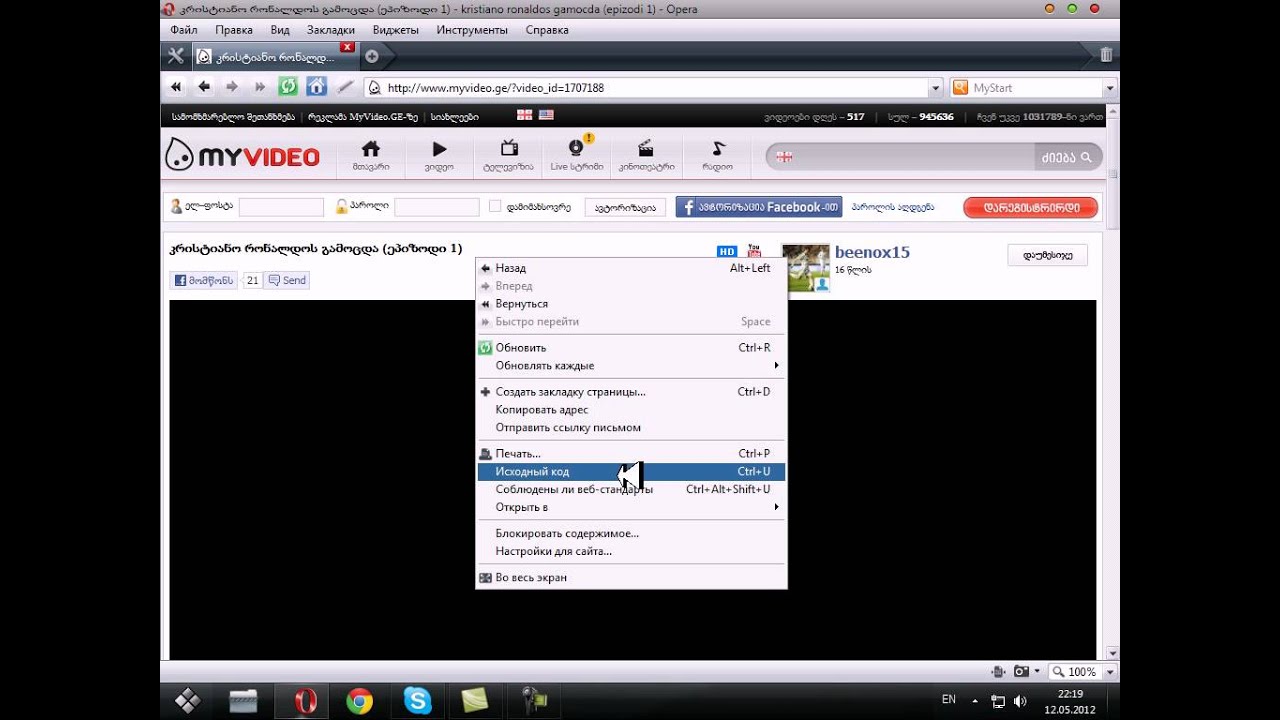Switch language with the Georgian flag

point(524,115)
